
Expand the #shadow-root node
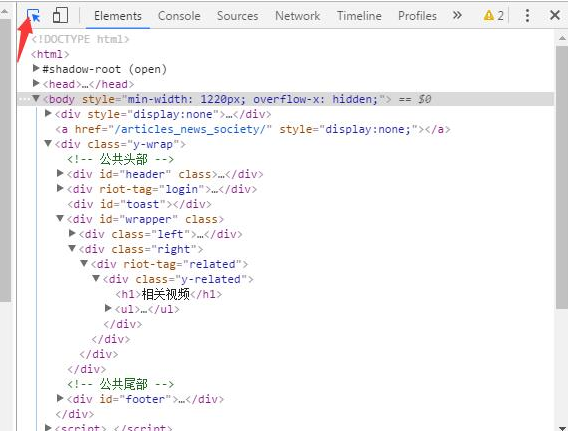[36, 68]
